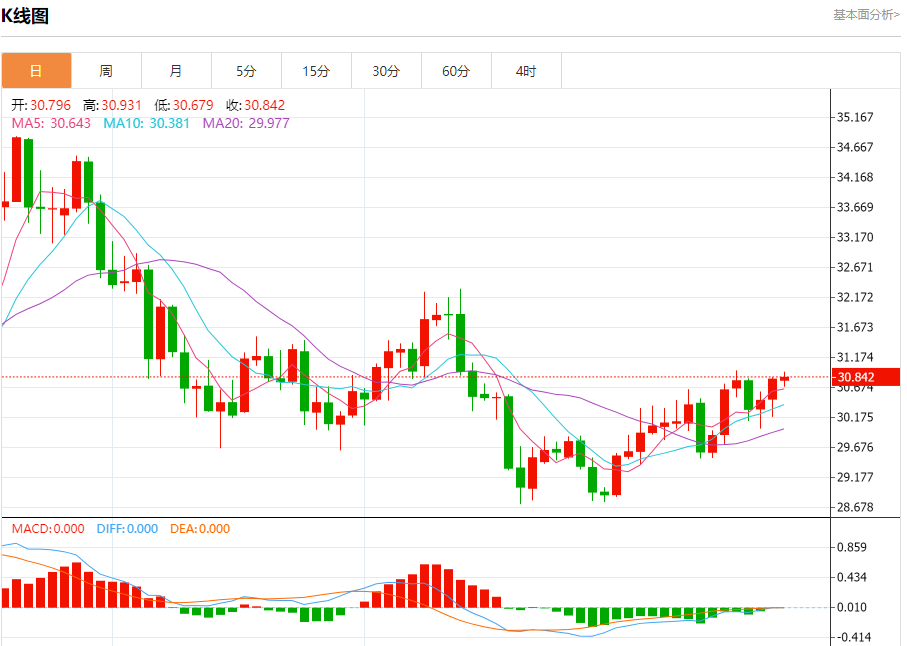The image size is (907, 646).
Task: Open the 15分 interval tab
Action: [316, 71]
